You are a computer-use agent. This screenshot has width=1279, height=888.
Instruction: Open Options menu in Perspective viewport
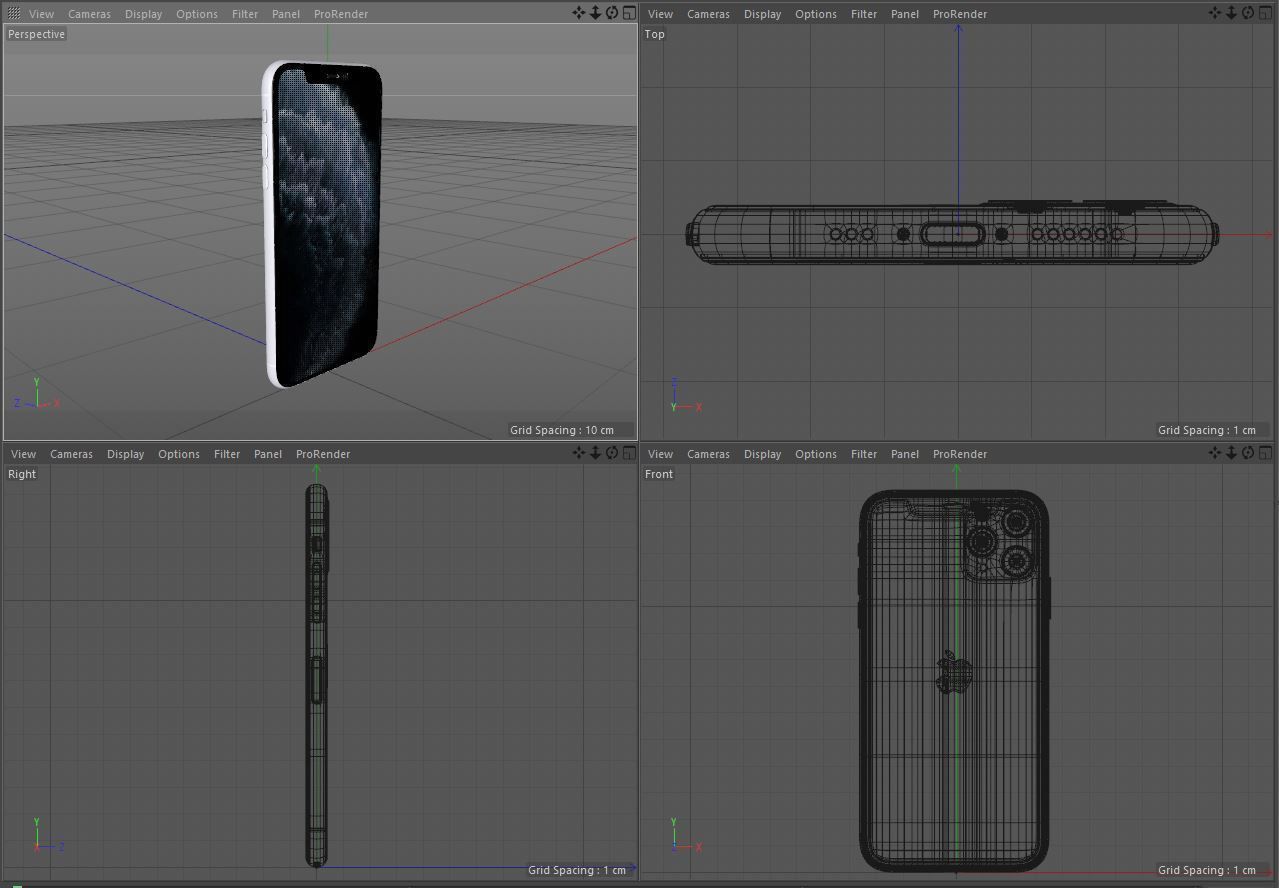[x=196, y=14]
